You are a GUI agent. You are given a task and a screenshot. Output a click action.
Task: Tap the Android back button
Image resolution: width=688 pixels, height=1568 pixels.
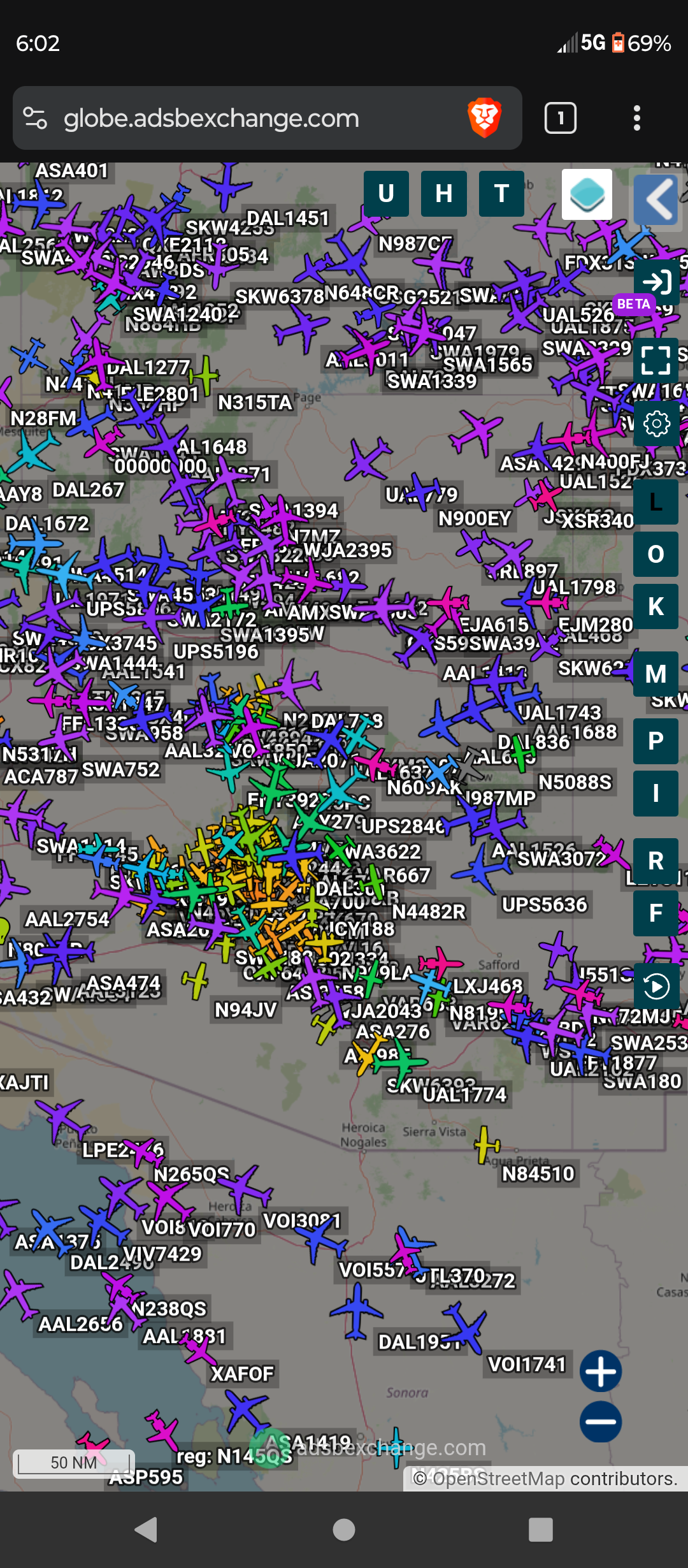point(147,1530)
